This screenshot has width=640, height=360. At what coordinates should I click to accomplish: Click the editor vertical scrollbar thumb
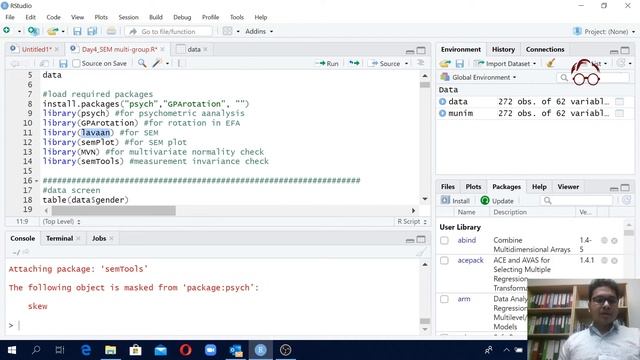point(424,85)
